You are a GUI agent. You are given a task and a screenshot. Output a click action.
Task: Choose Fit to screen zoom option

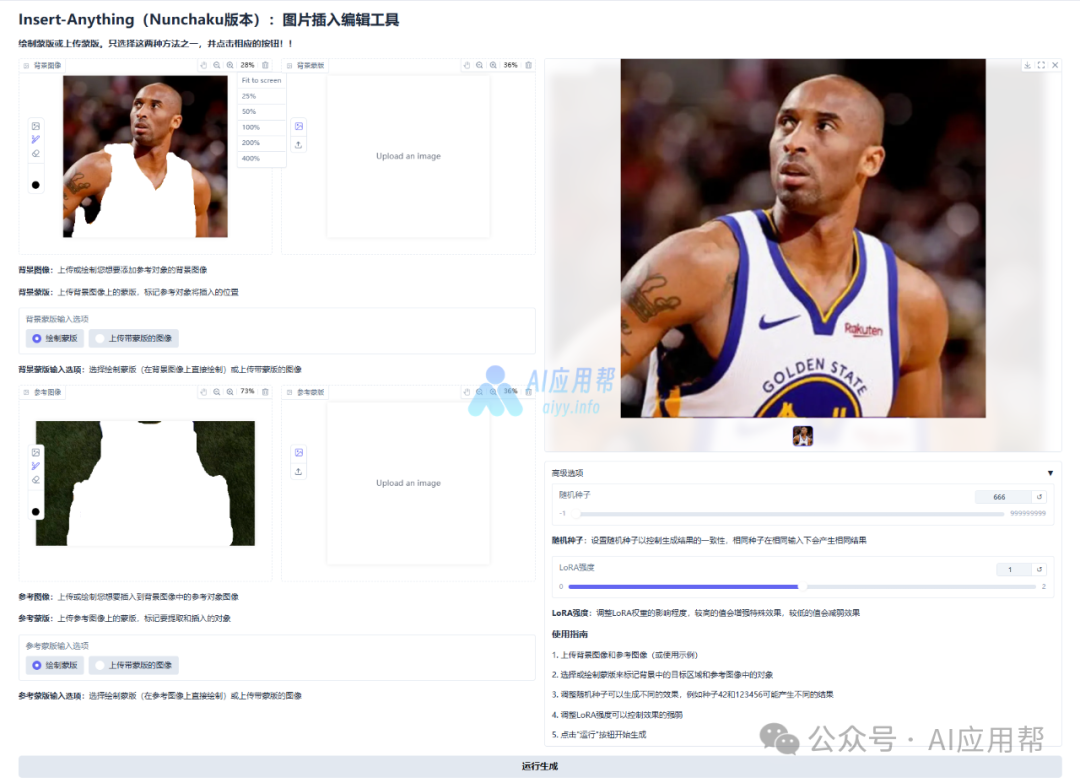pos(262,81)
